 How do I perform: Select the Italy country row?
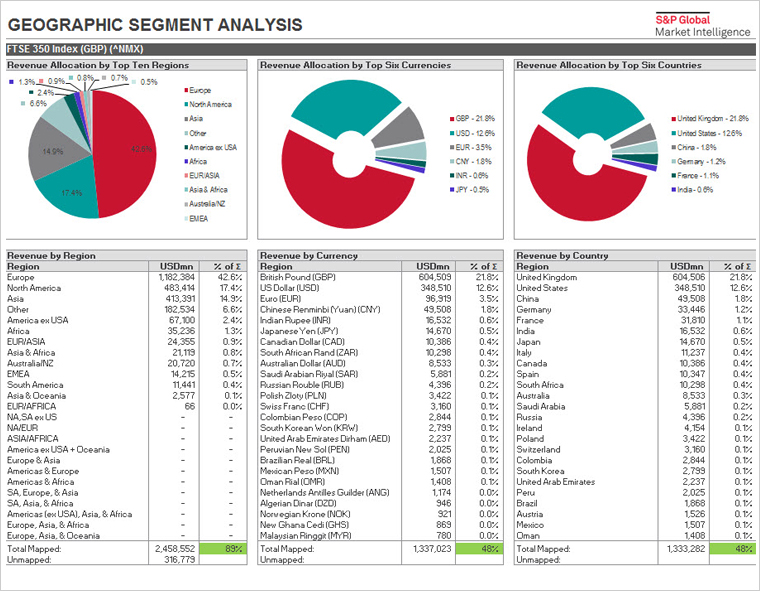(x=635, y=352)
